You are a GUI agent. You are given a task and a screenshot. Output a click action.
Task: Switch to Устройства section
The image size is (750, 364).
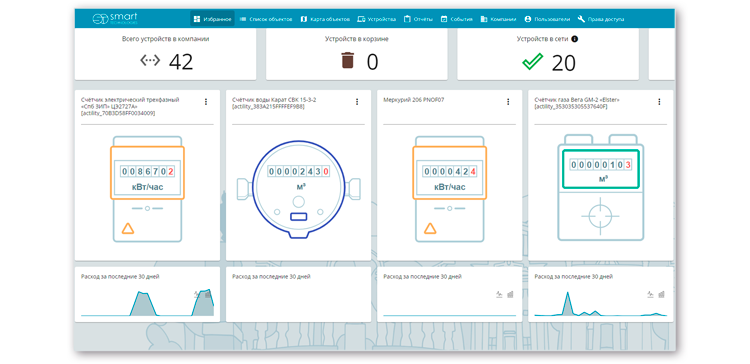pos(376,19)
